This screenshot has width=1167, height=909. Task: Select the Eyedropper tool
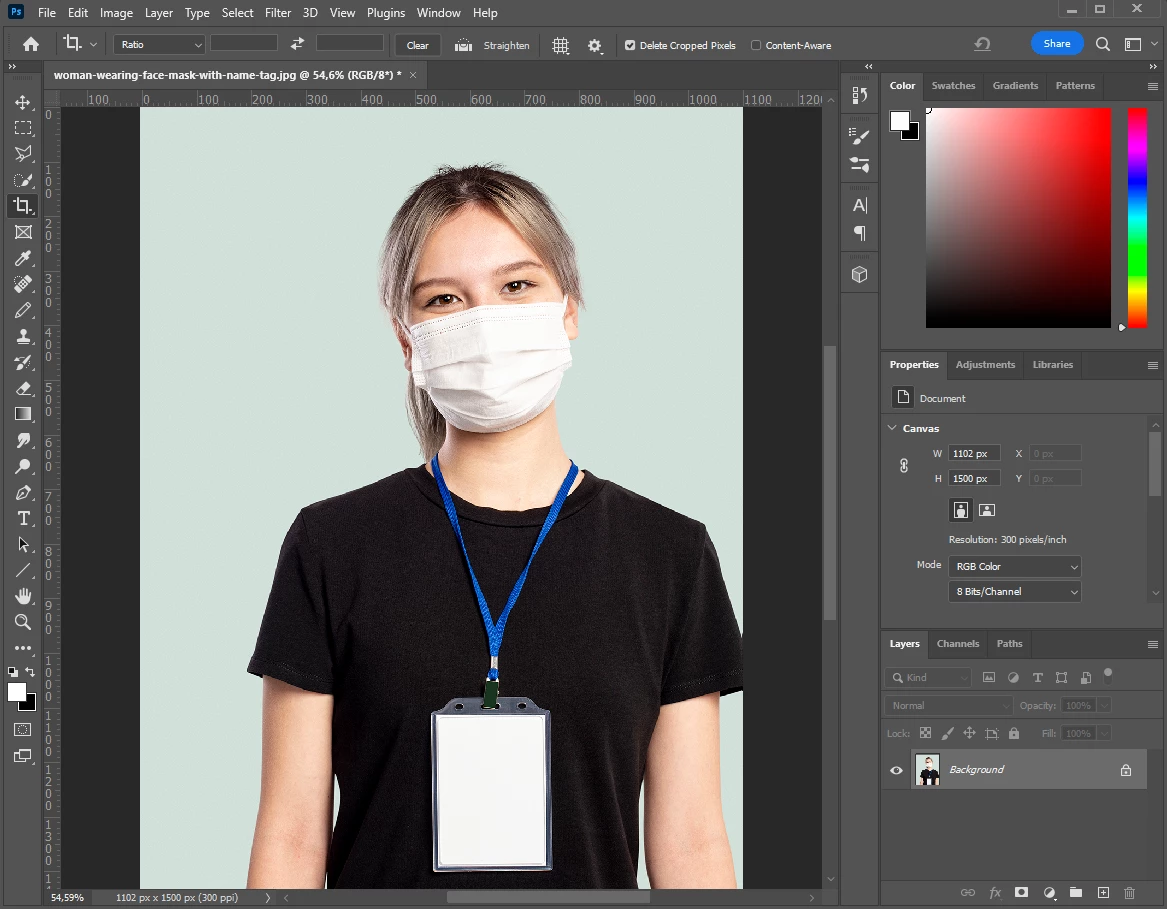point(23,258)
